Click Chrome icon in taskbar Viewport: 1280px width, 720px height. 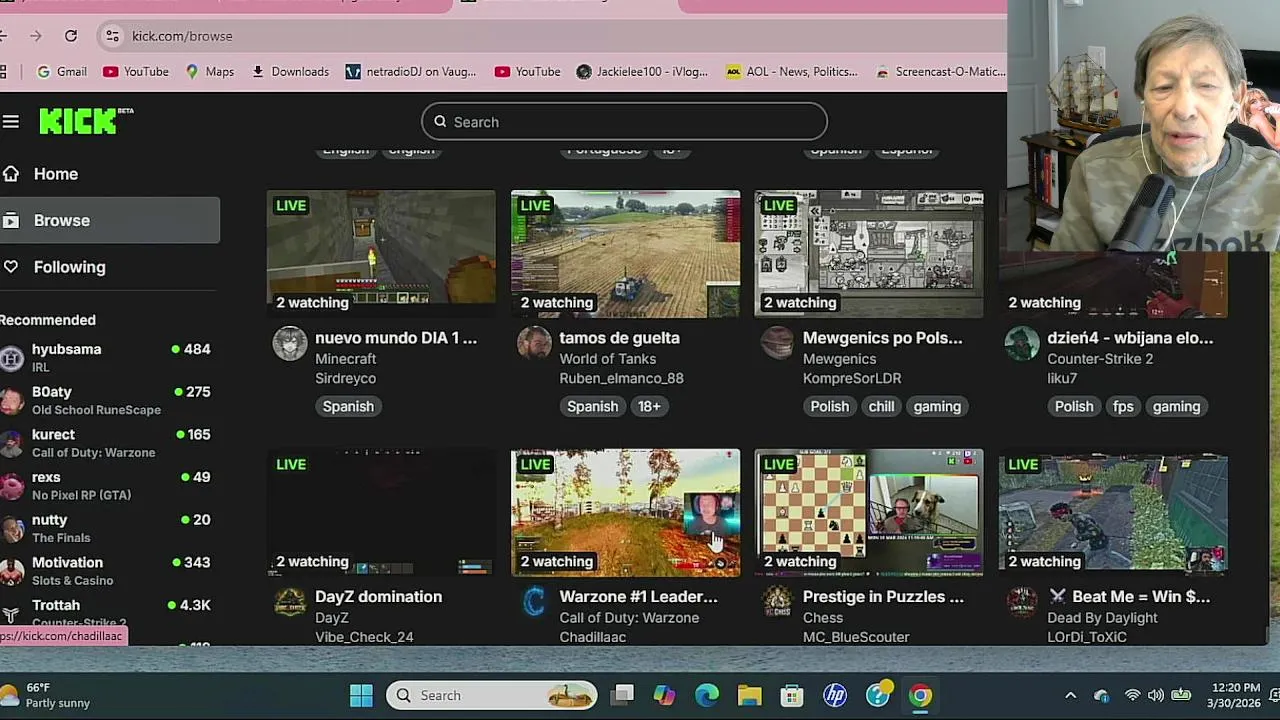pos(920,695)
